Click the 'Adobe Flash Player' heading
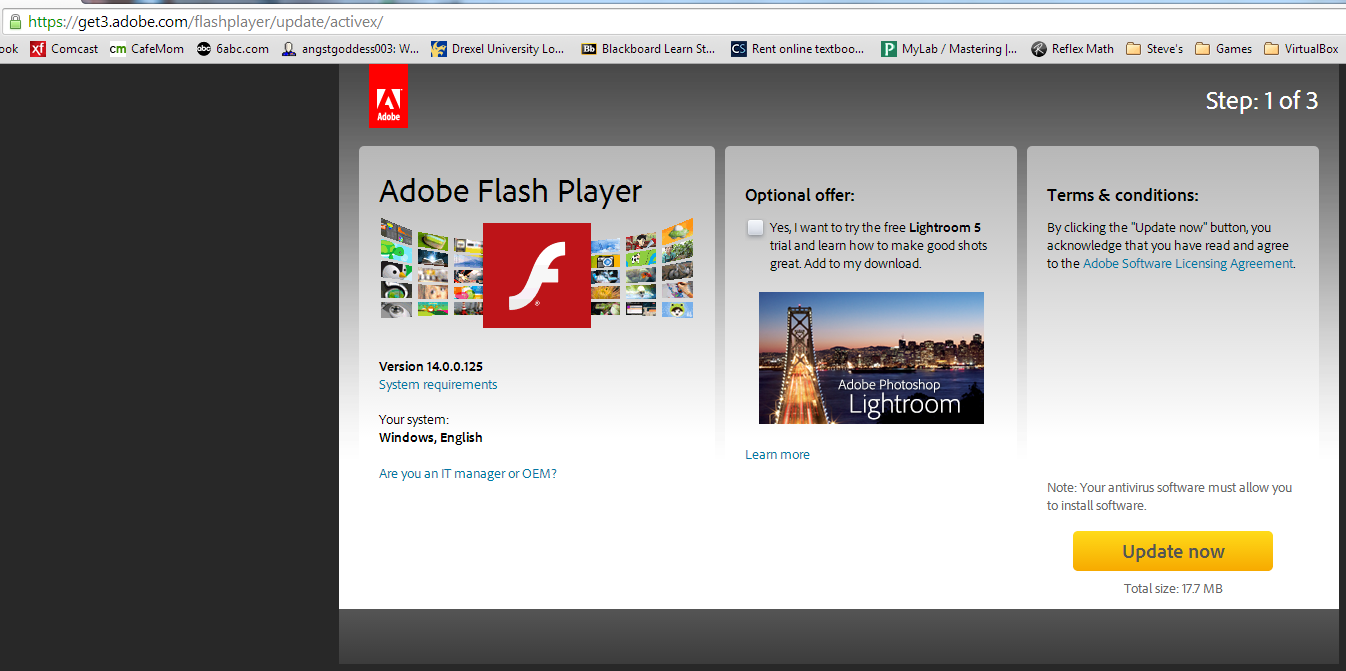1346x671 pixels. click(510, 191)
